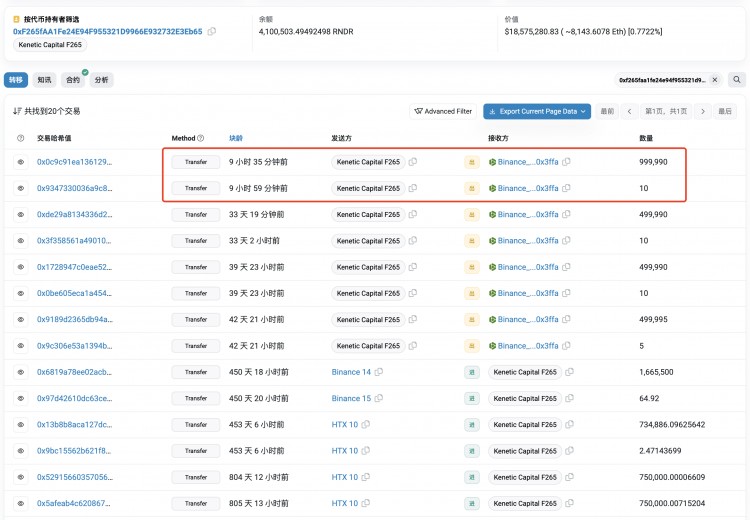Screen dimensions: 750x520
Task: Preview transaction 0x9189d2365db94a eye icon
Action: click(21, 320)
